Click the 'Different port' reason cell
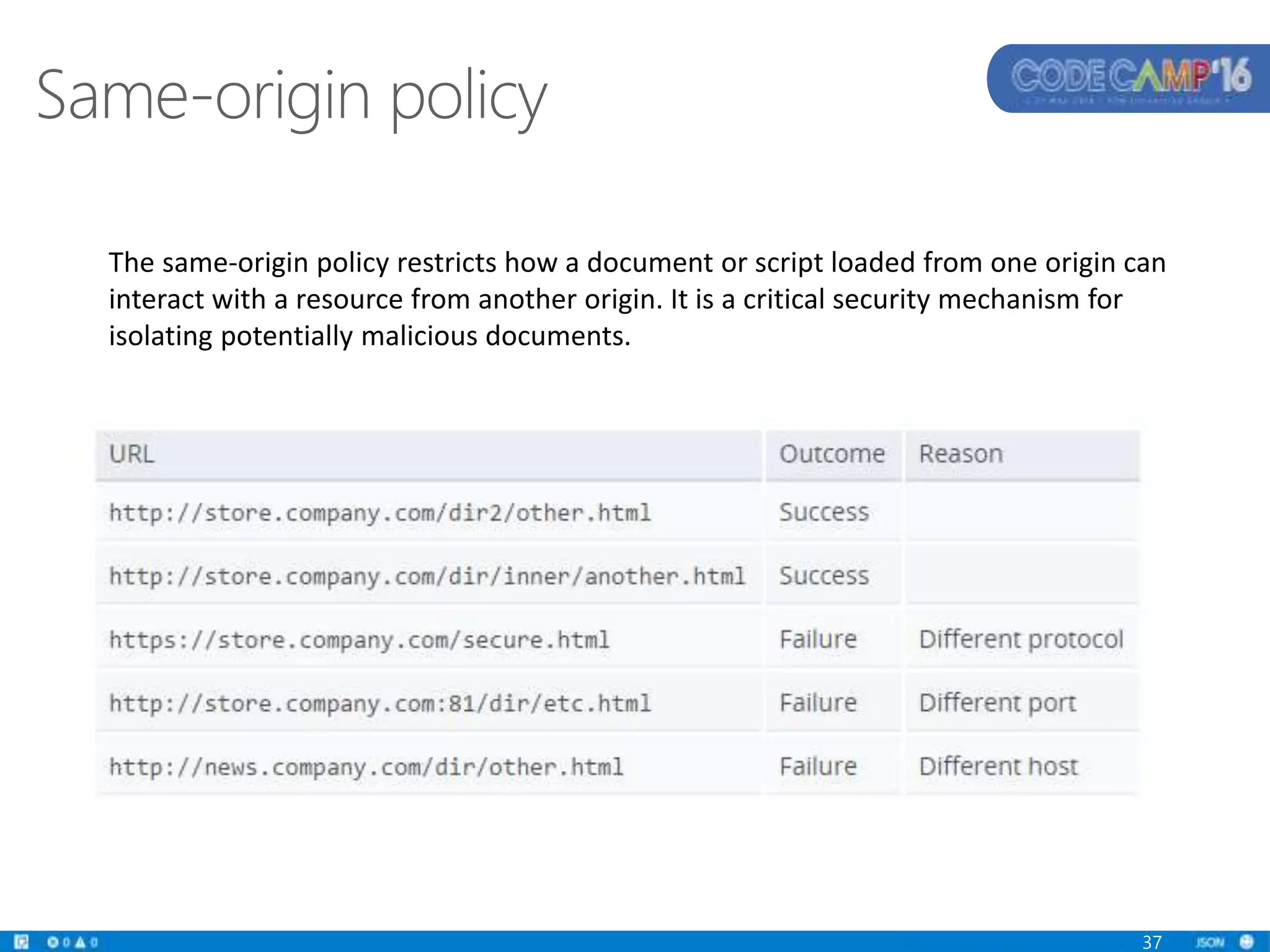The height and width of the screenshot is (952, 1270). click(x=1022, y=703)
